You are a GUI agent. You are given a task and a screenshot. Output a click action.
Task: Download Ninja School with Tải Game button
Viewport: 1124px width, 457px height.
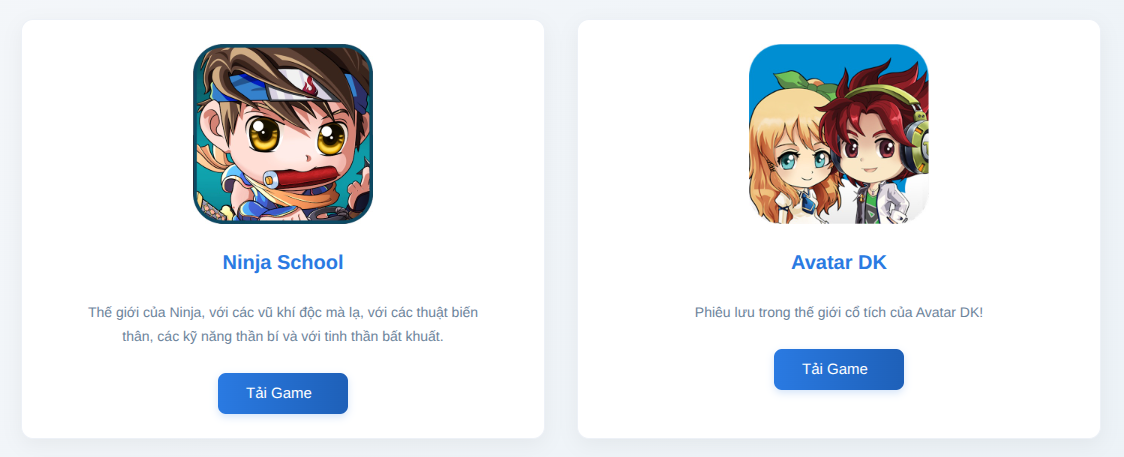(283, 393)
